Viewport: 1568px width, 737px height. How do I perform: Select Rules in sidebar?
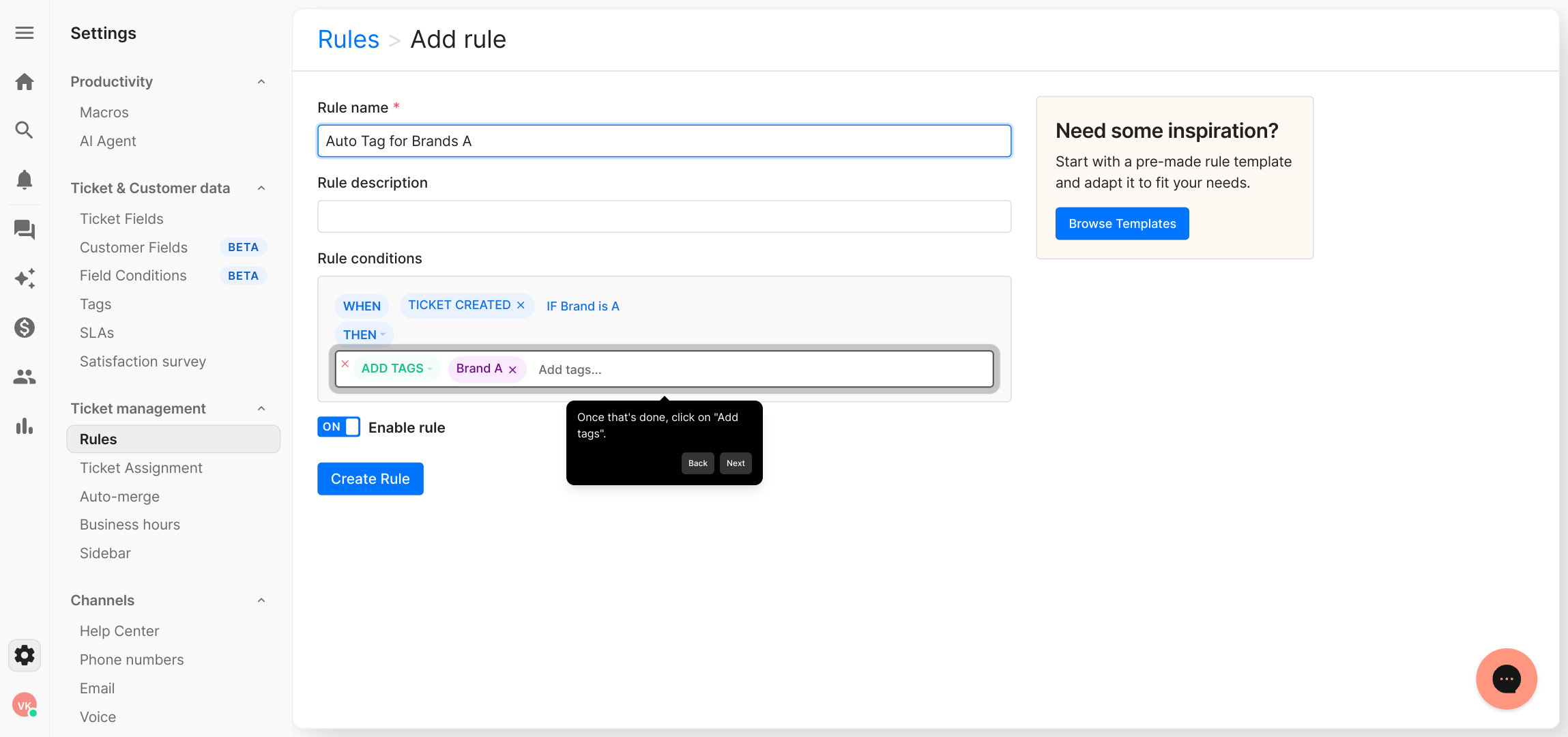tap(173, 439)
